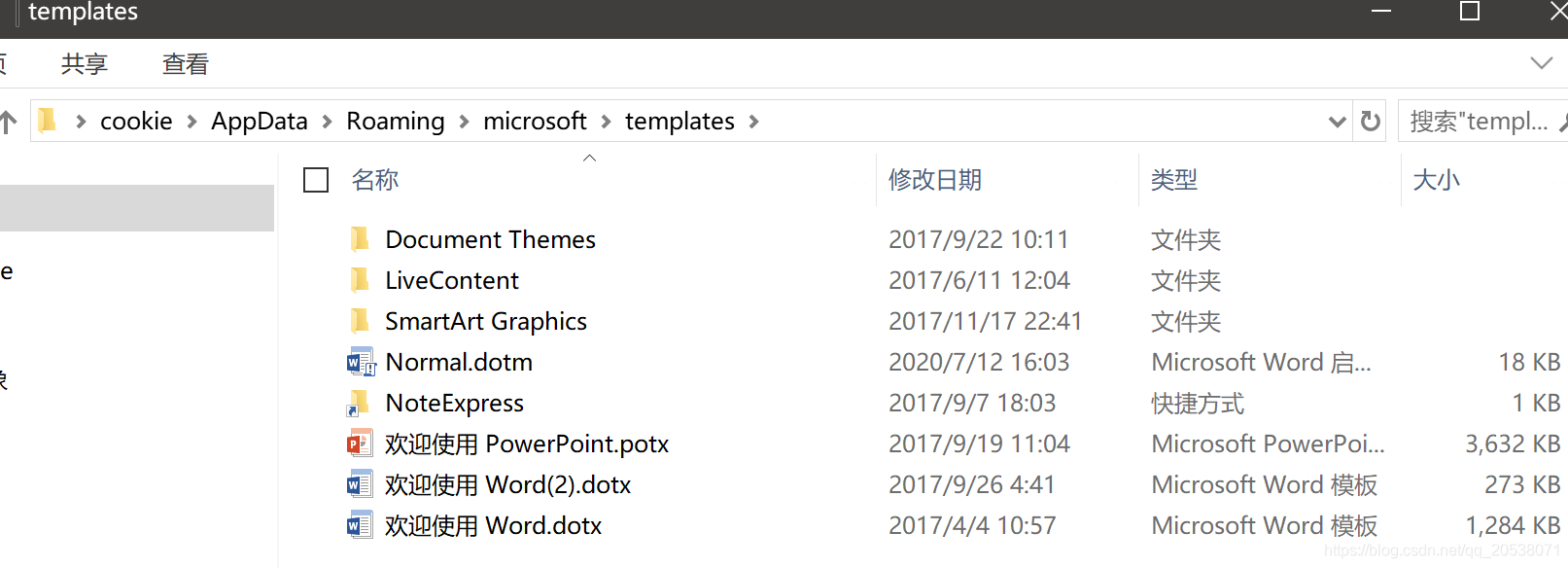The height and width of the screenshot is (568, 1568).
Task: Click the search templates input box
Action: coord(1482,121)
